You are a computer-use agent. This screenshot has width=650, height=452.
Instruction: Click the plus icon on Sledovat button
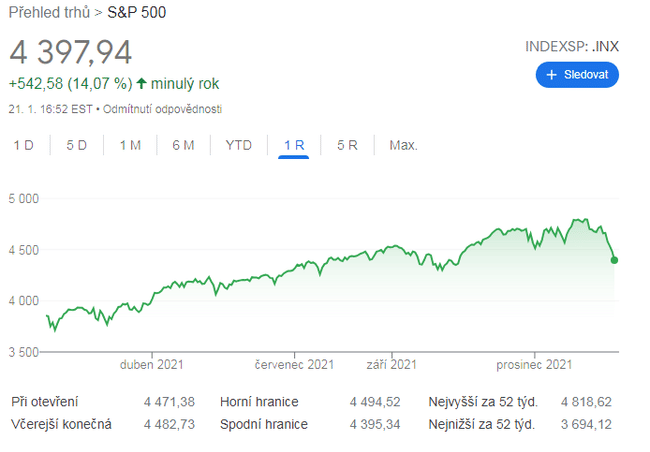click(x=552, y=75)
